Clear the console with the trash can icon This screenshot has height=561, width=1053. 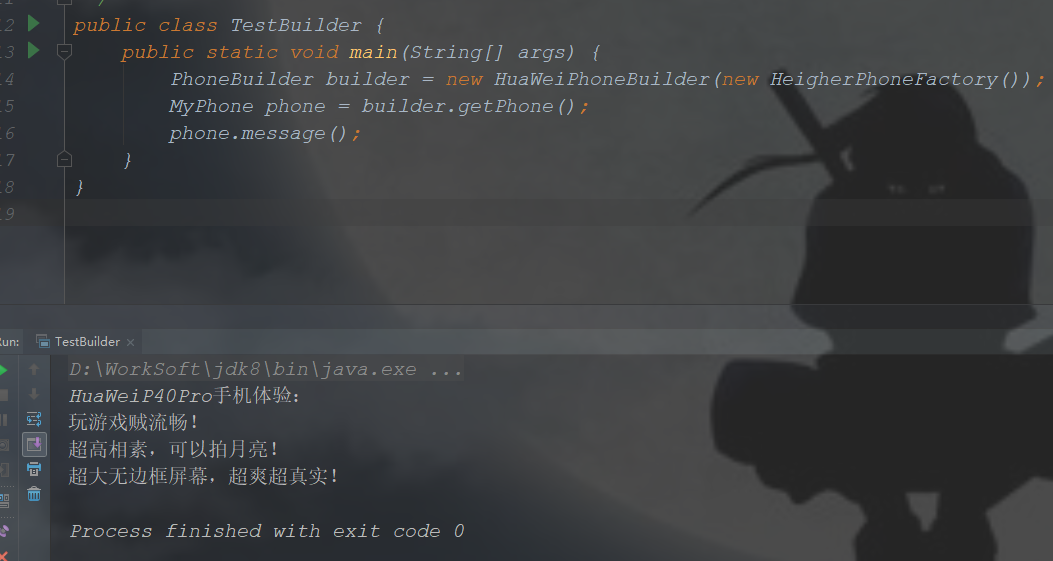(x=34, y=494)
